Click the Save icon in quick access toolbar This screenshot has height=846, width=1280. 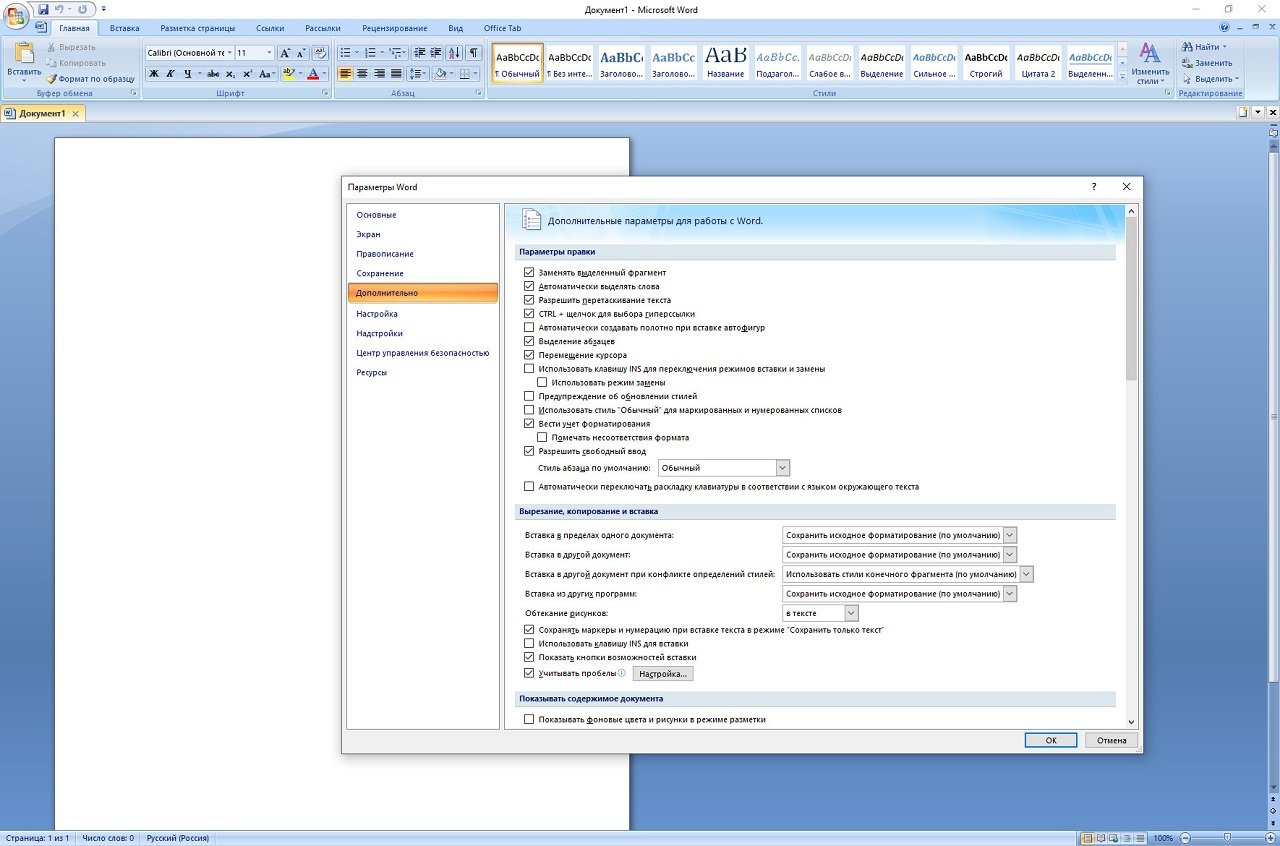[43, 9]
